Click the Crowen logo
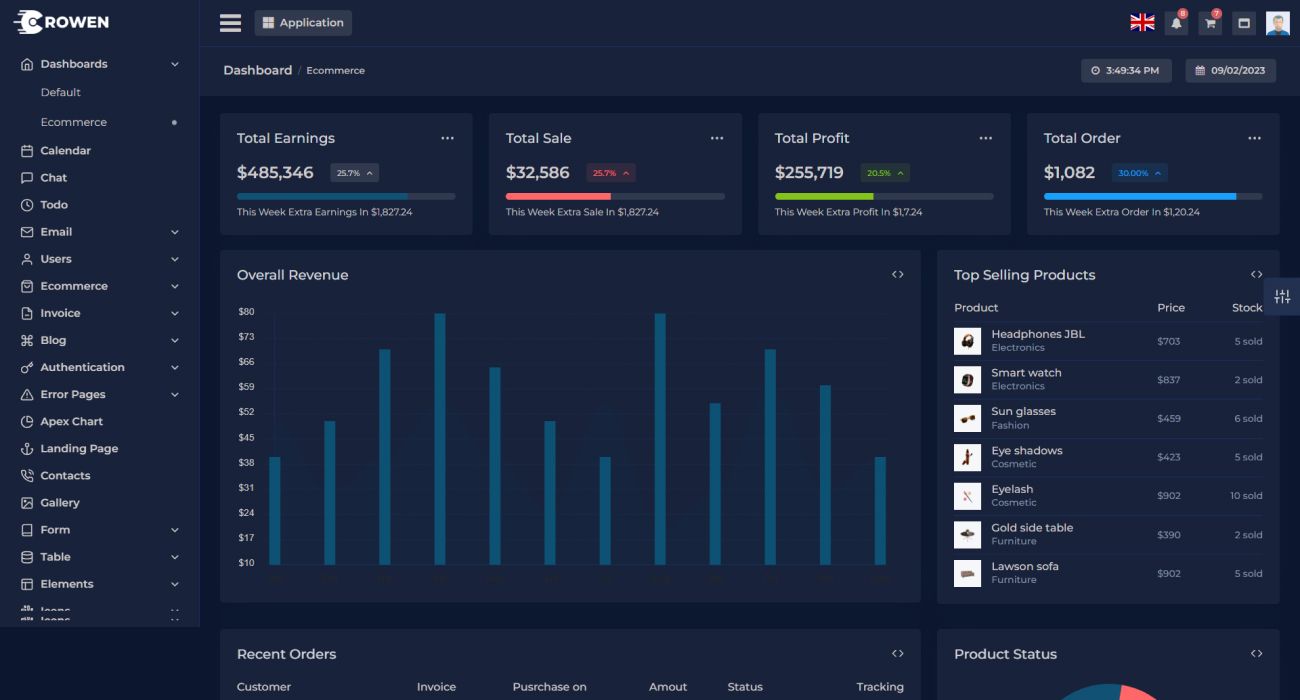Screen dimensions: 1300x700 [62, 22]
